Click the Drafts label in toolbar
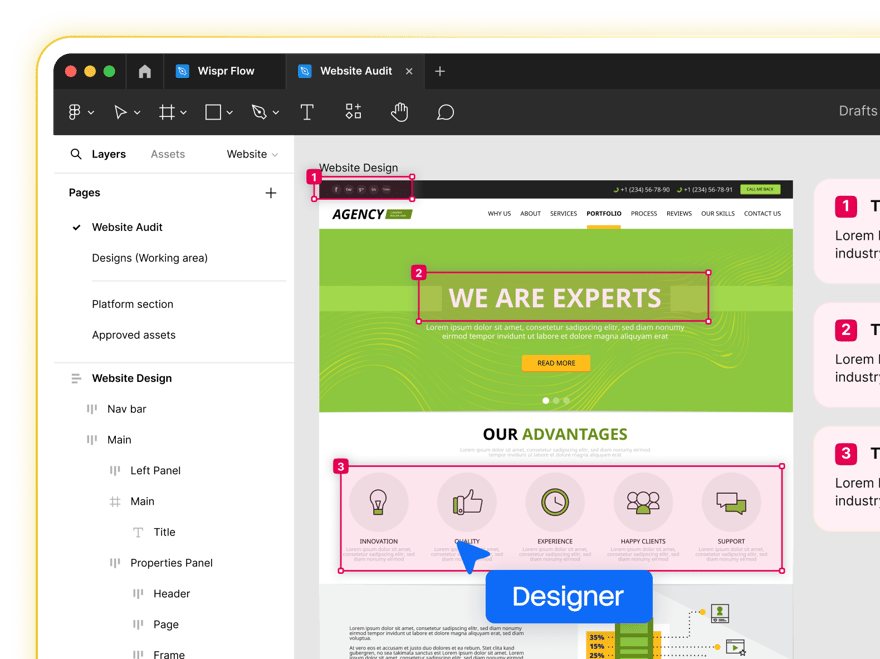Viewport: 880px width, 659px height. (858, 111)
